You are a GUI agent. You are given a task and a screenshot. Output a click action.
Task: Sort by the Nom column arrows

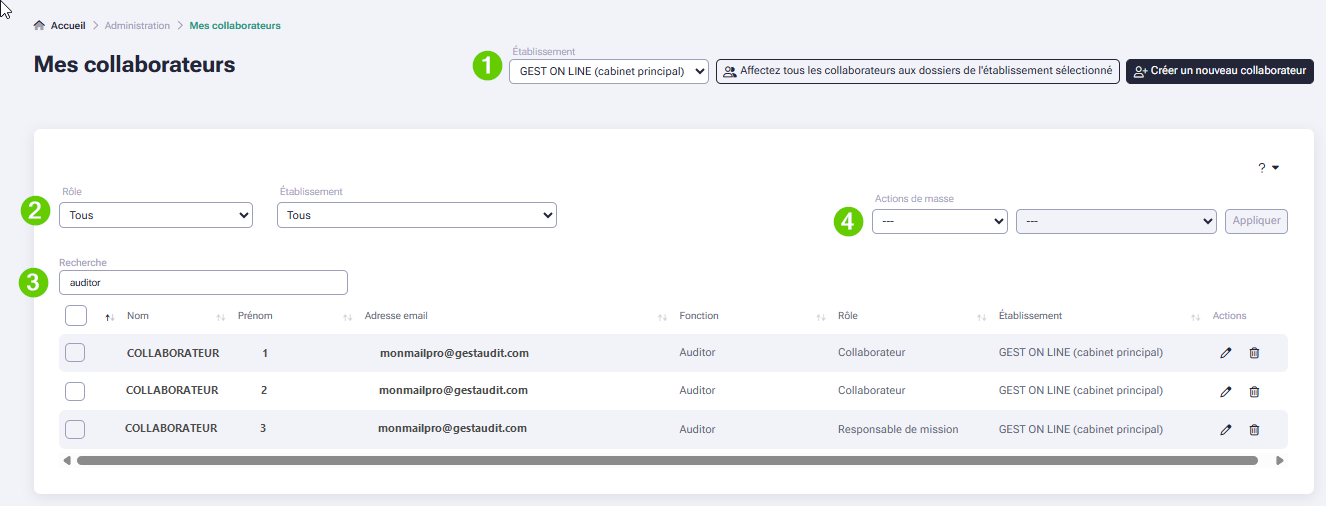coord(110,317)
